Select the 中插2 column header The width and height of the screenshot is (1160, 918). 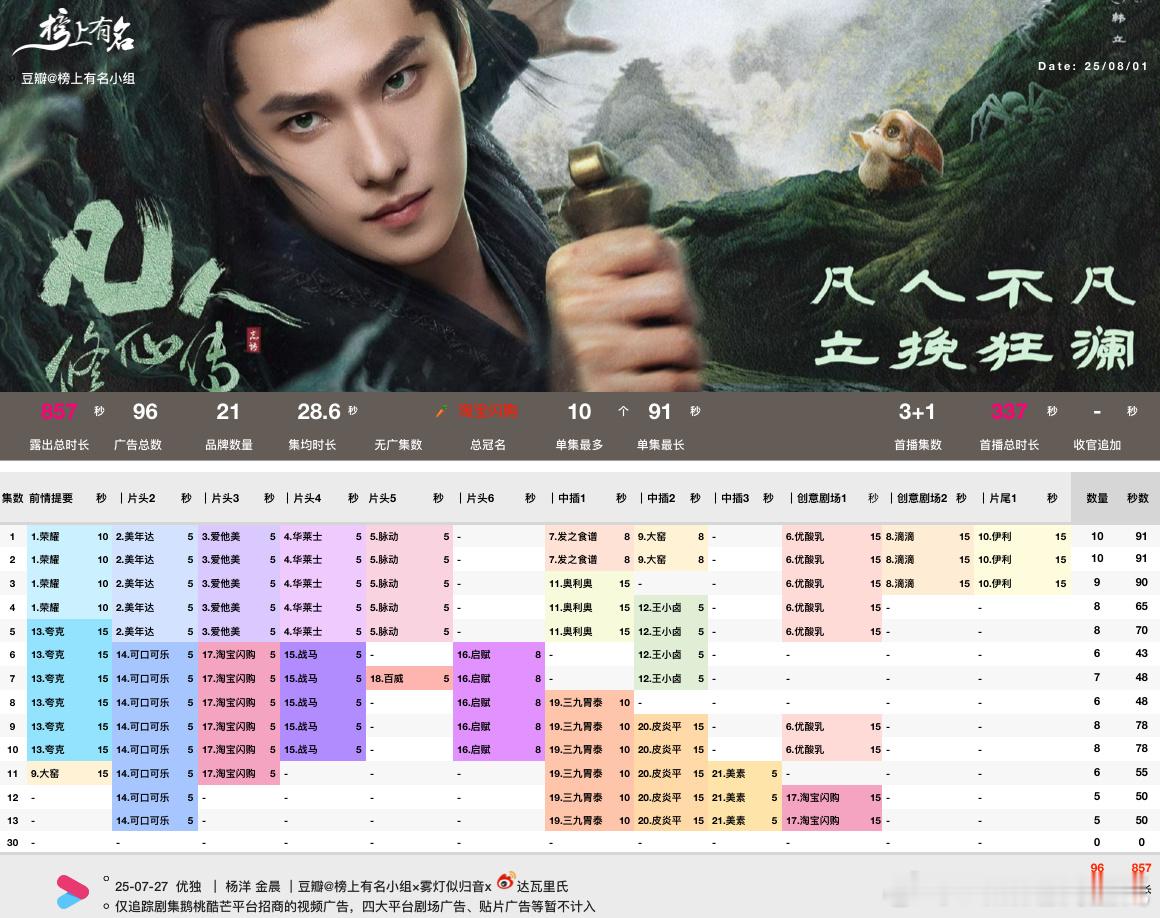[661, 498]
